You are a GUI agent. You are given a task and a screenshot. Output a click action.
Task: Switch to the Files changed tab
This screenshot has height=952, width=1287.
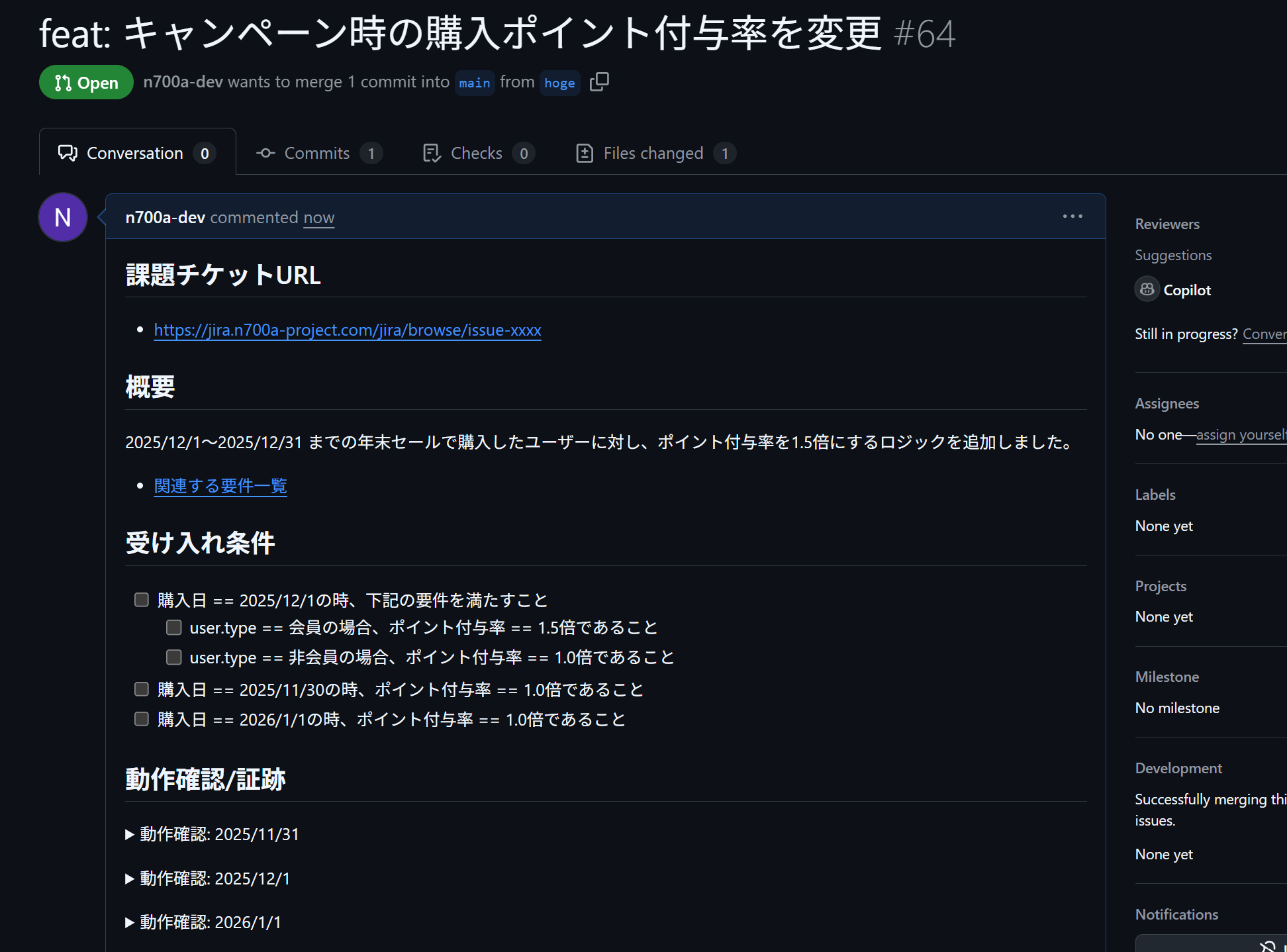653,153
